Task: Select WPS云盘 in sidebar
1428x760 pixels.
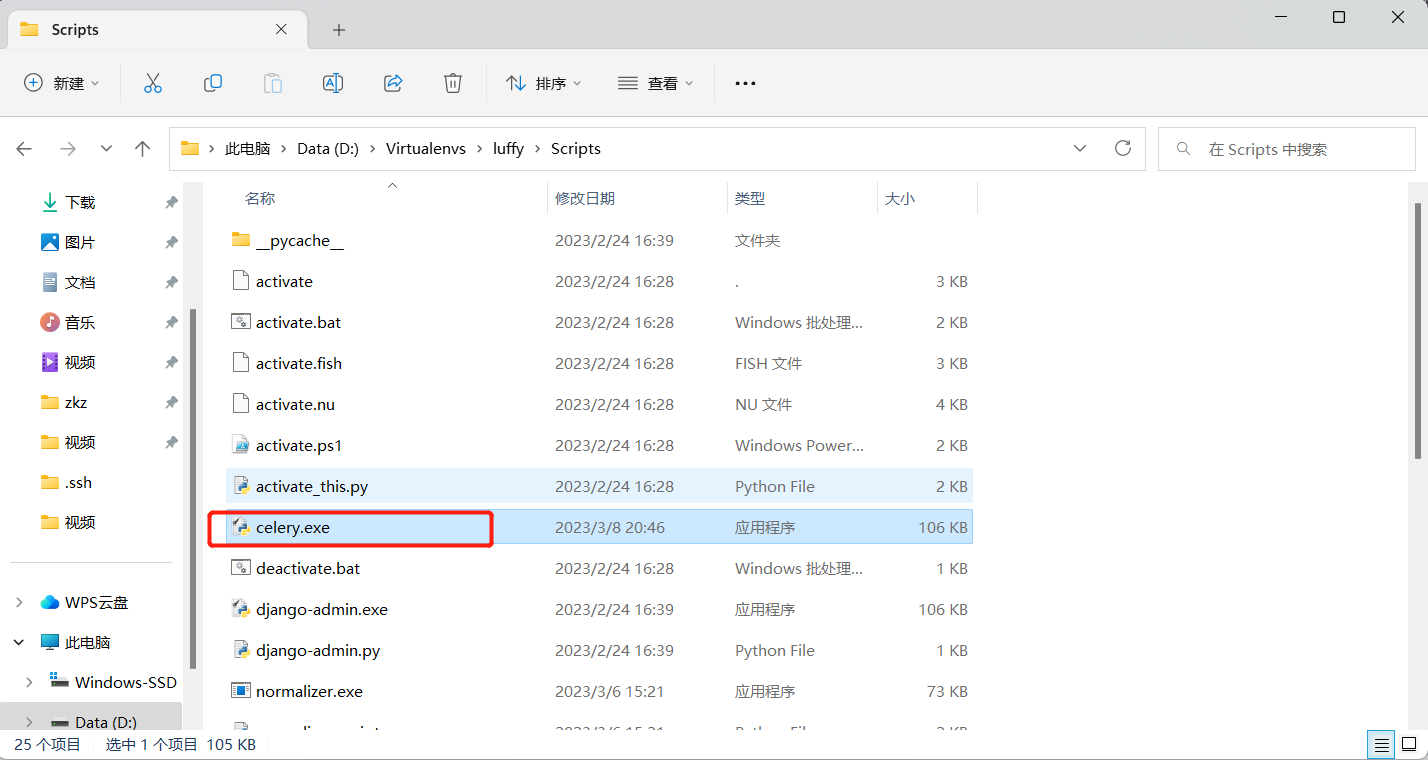Action: 97,602
